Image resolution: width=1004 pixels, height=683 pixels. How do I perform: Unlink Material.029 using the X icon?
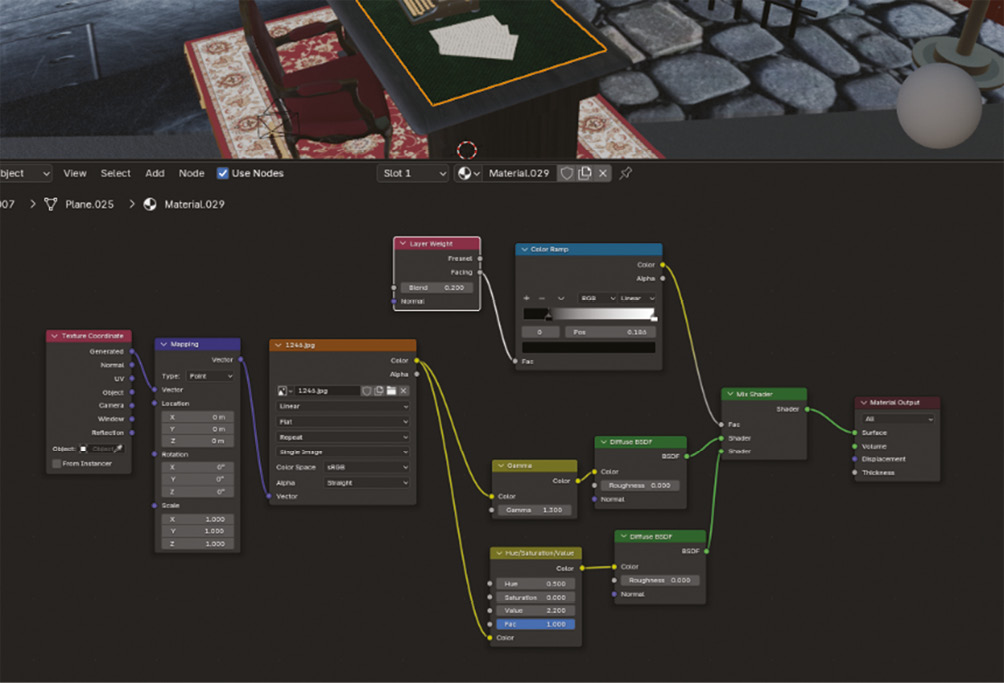click(x=603, y=173)
